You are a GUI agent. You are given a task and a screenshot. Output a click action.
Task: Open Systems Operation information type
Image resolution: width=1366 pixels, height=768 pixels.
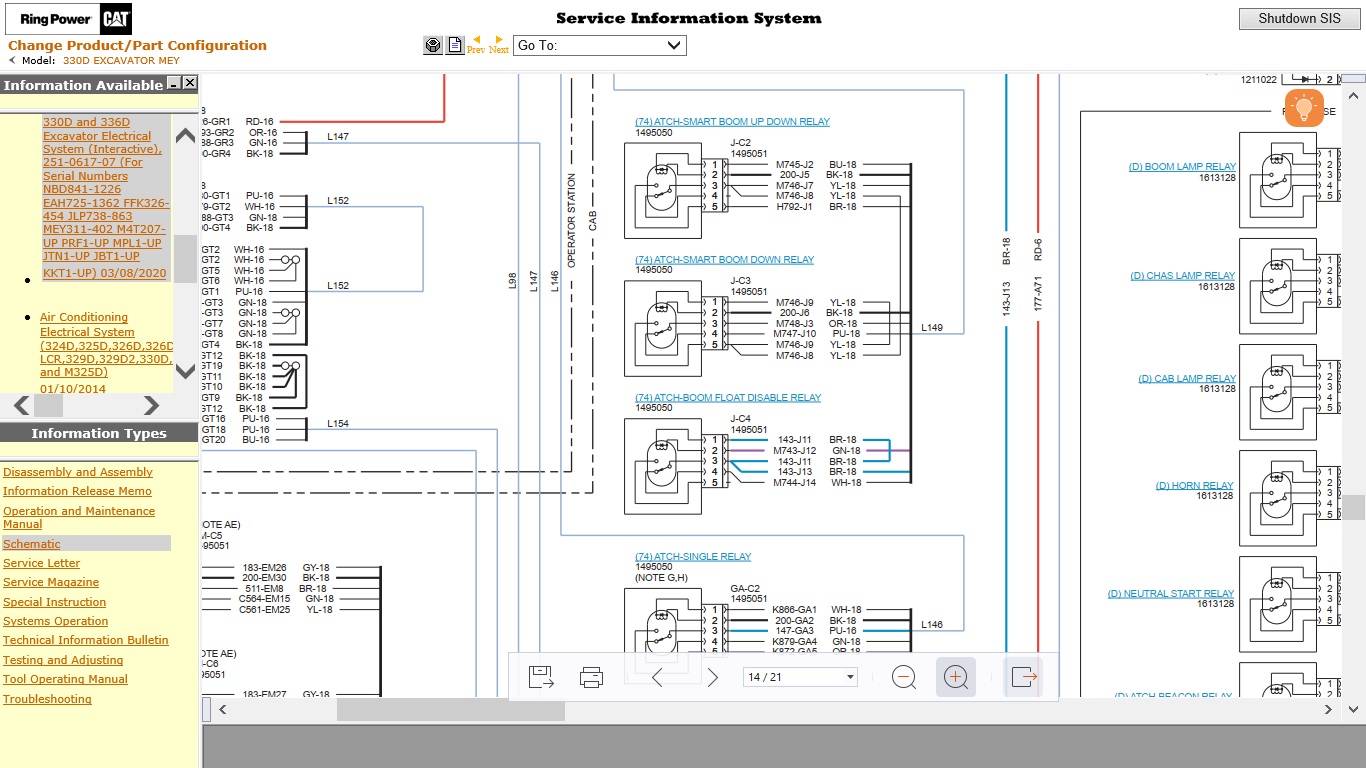point(55,621)
